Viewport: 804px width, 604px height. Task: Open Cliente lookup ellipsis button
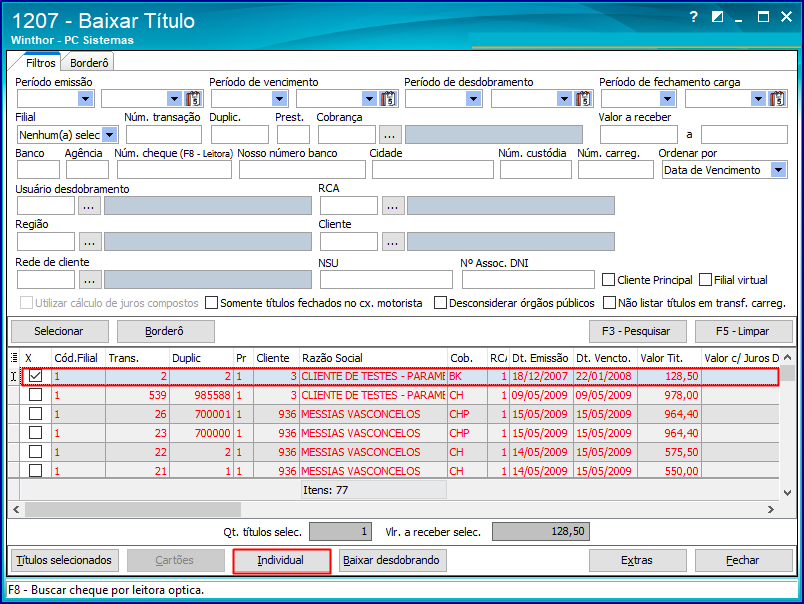click(x=392, y=241)
